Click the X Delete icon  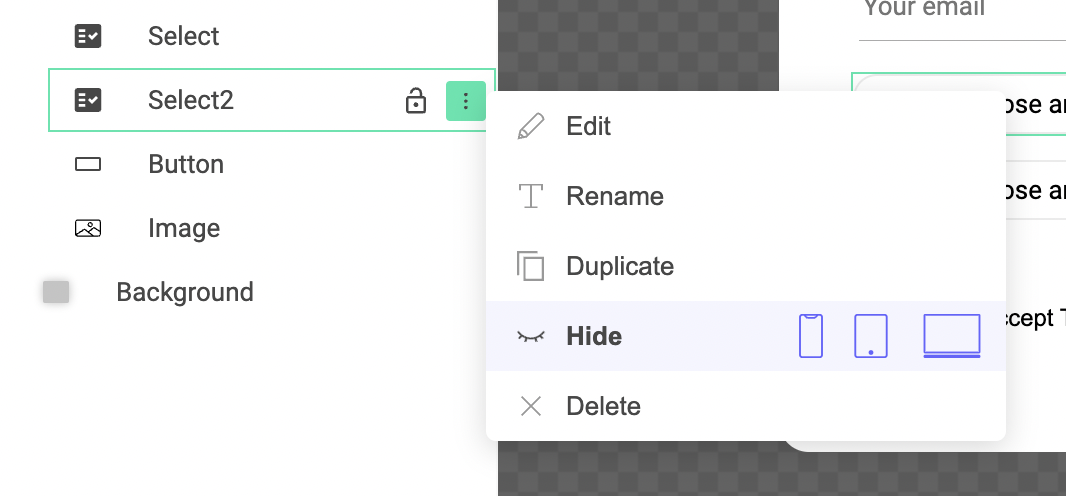(530, 406)
